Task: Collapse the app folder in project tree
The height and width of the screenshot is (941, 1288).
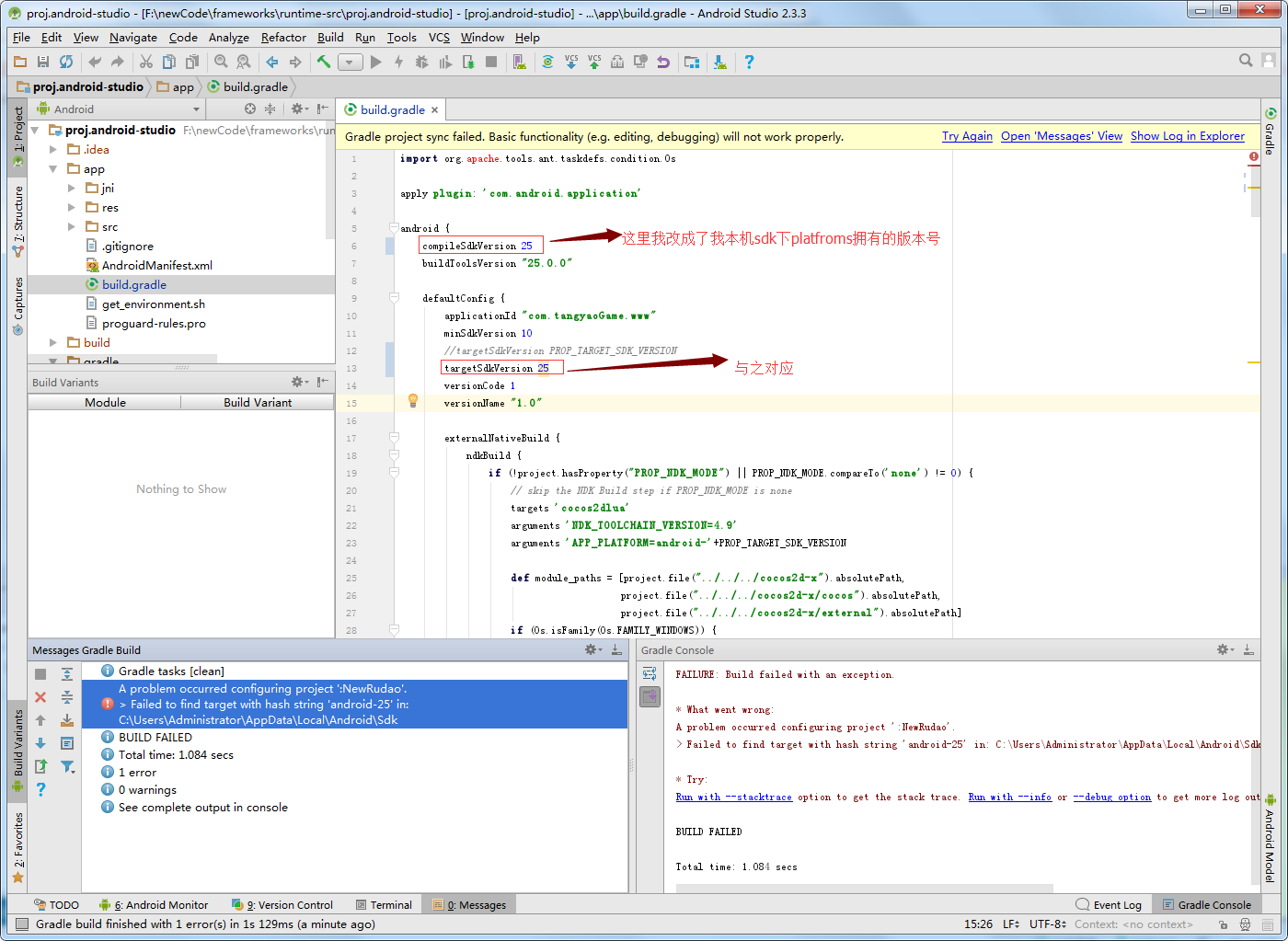Action: pyautogui.click(x=53, y=169)
